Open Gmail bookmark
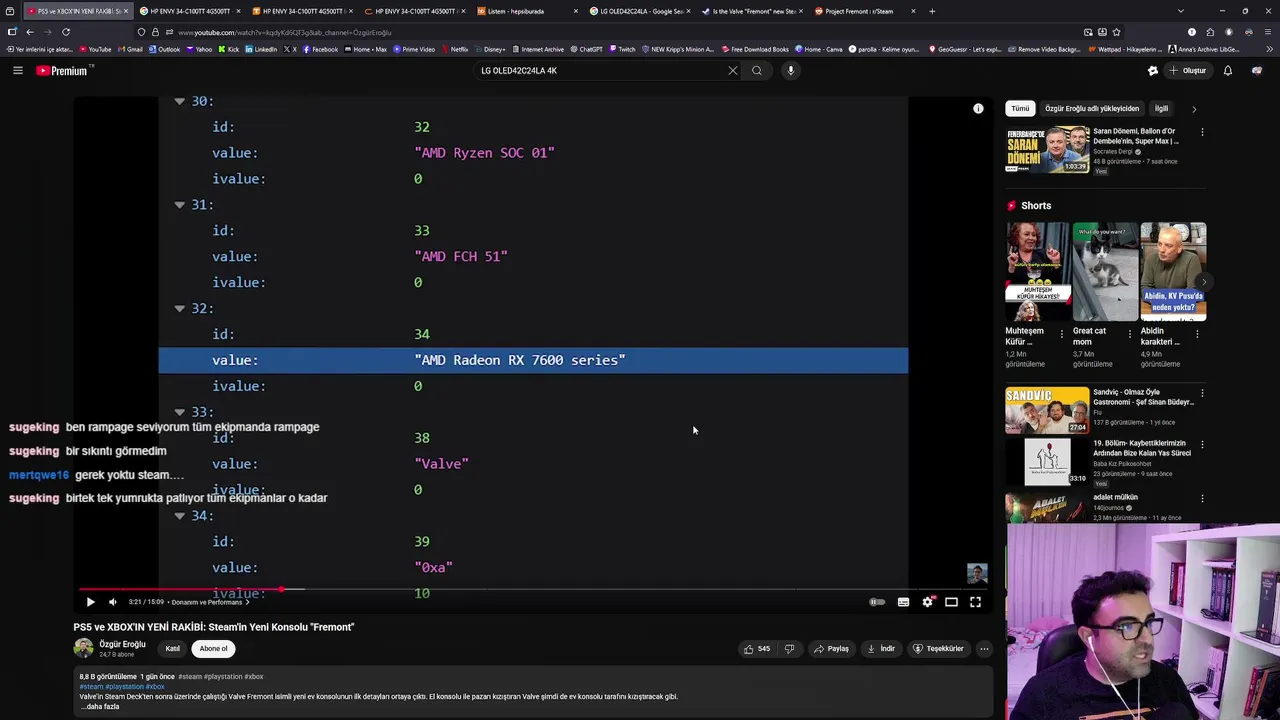This screenshot has height=720, width=1280. coord(130,49)
